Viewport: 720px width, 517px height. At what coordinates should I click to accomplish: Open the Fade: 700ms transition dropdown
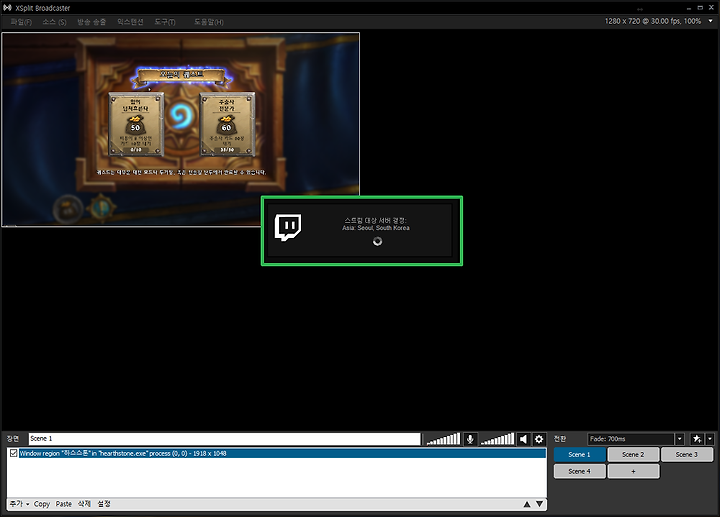tap(631, 439)
